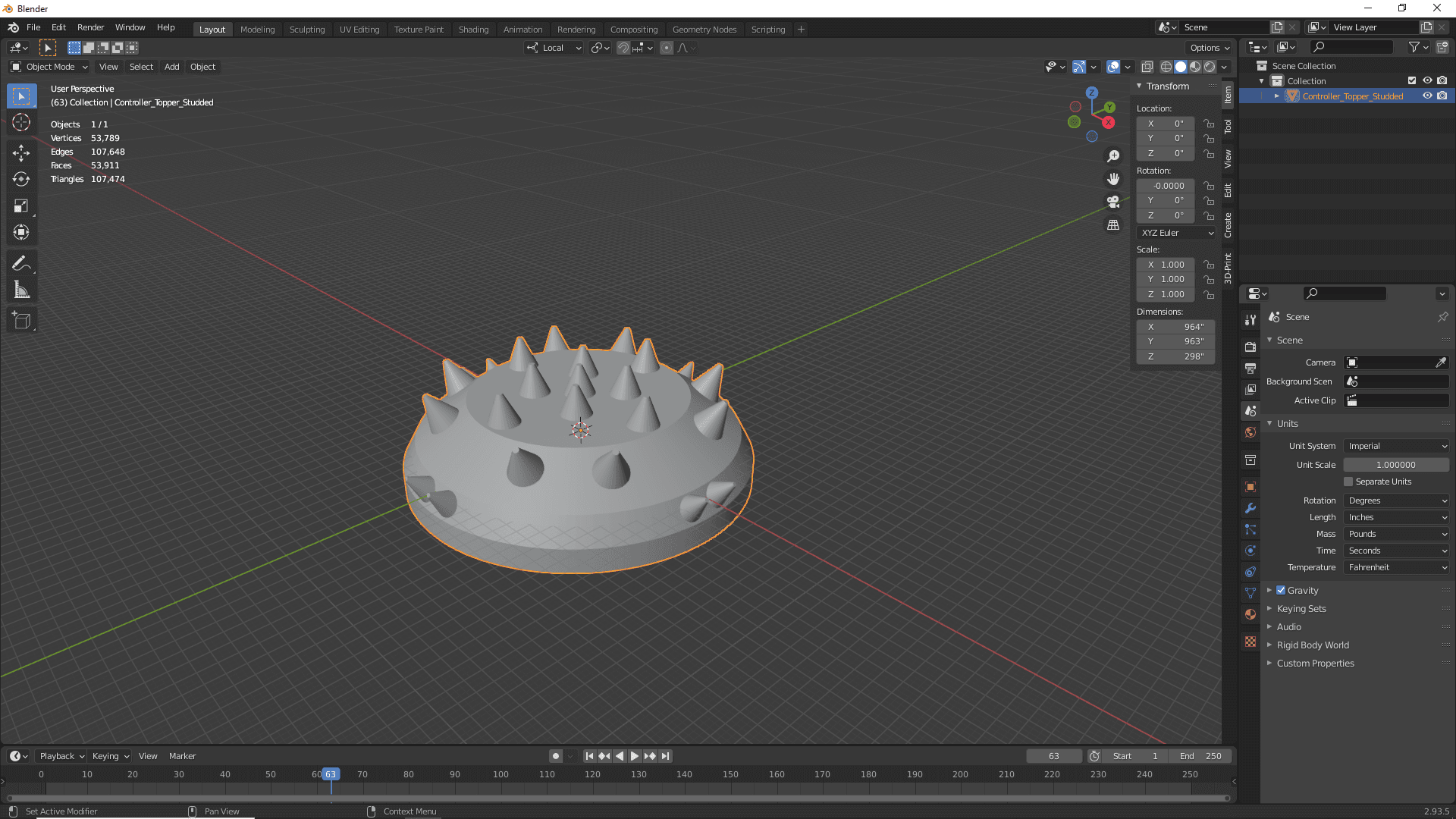Select the Shading workspace tab

click(x=473, y=28)
